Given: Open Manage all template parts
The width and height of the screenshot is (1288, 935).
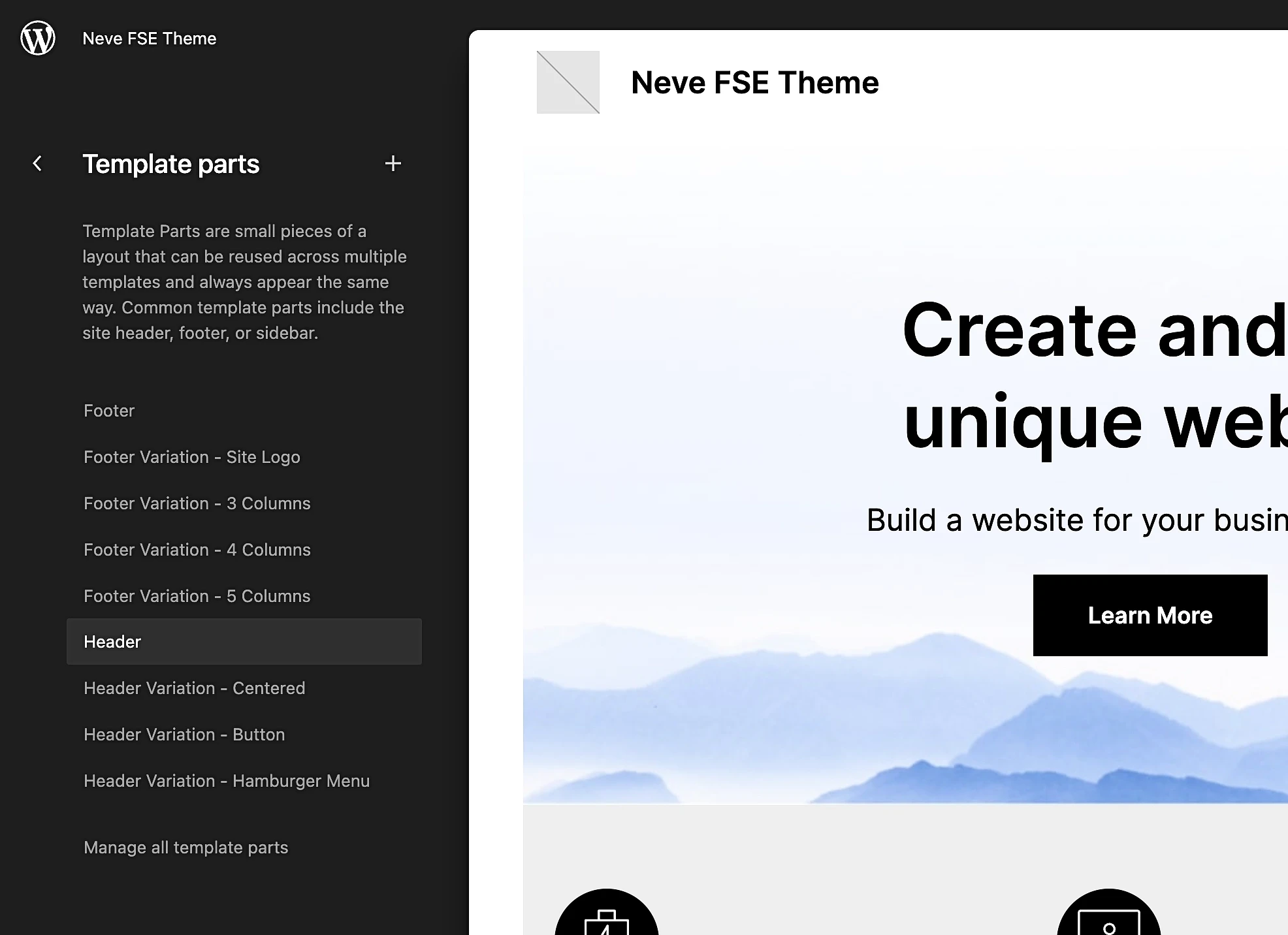Looking at the screenshot, I should pos(185,848).
